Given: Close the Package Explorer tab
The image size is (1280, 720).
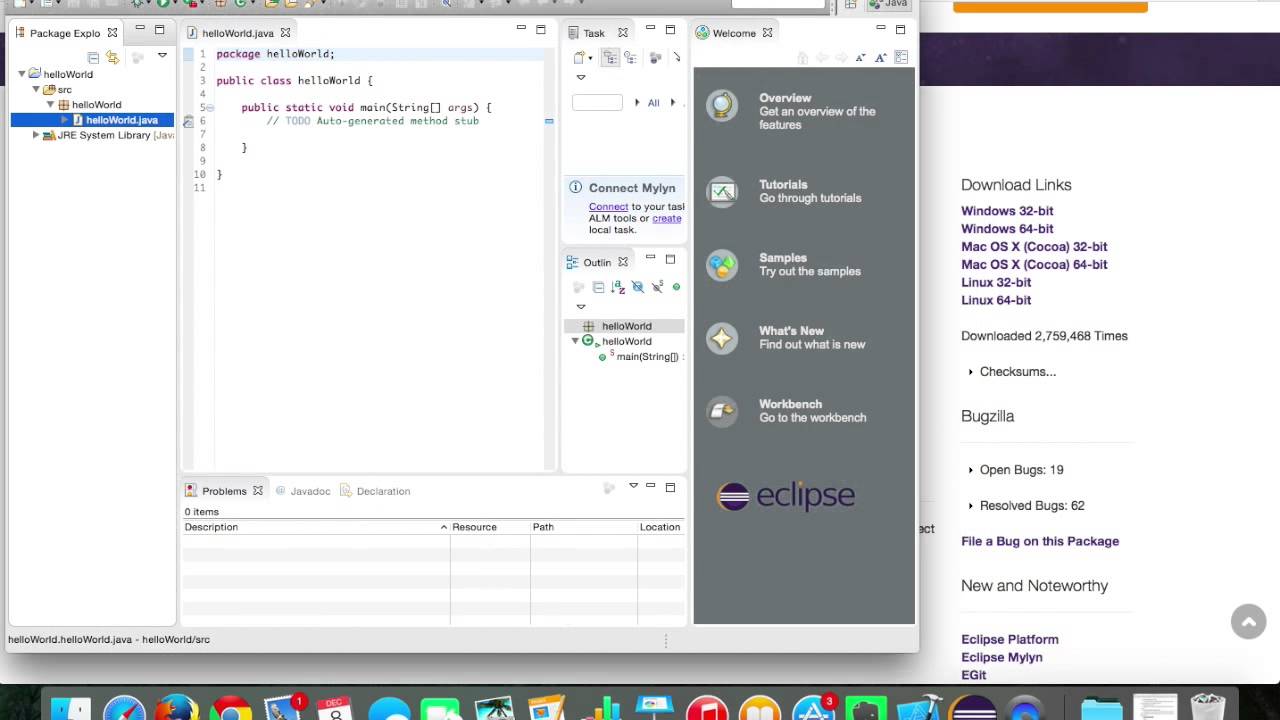Looking at the screenshot, I should point(112,33).
